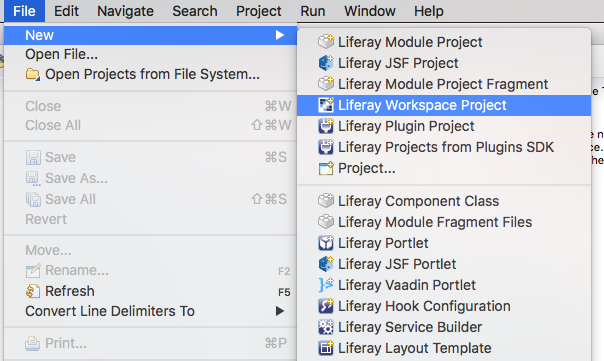This screenshot has height=361, width=604.
Task: Expand Convert Line Delimiters To submenu arrow
Action: coord(280,311)
